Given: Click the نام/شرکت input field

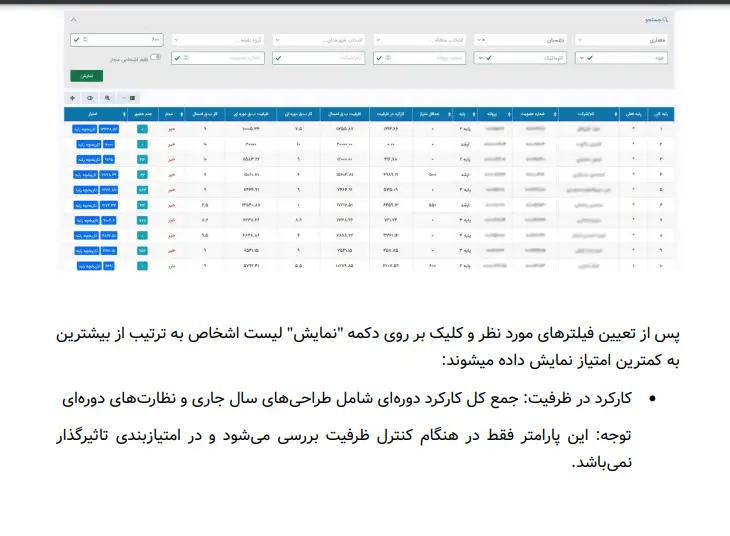Looking at the screenshot, I should click(x=318, y=58).
